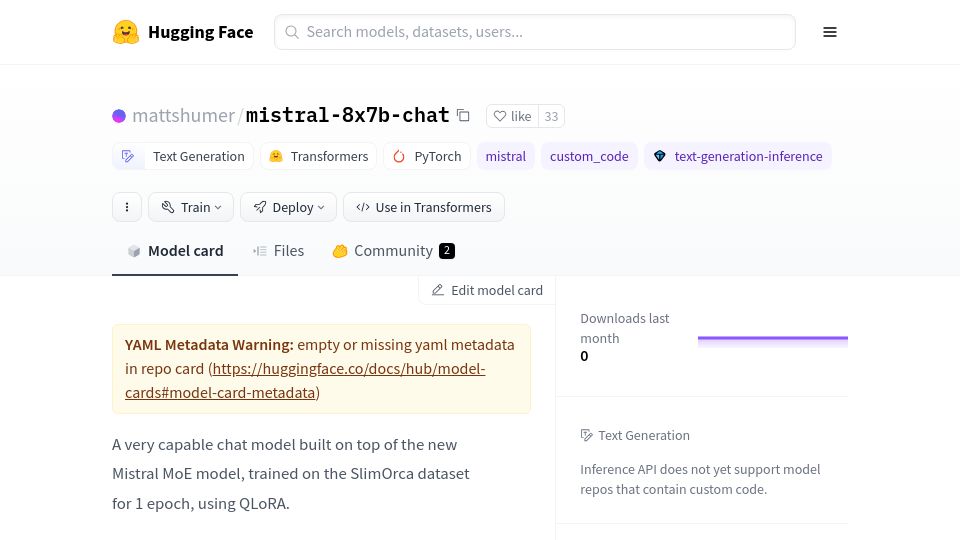This screenshot has width=960, height=540.
Task: Click the Inference API notice text
Action: (x=700, y=479)
